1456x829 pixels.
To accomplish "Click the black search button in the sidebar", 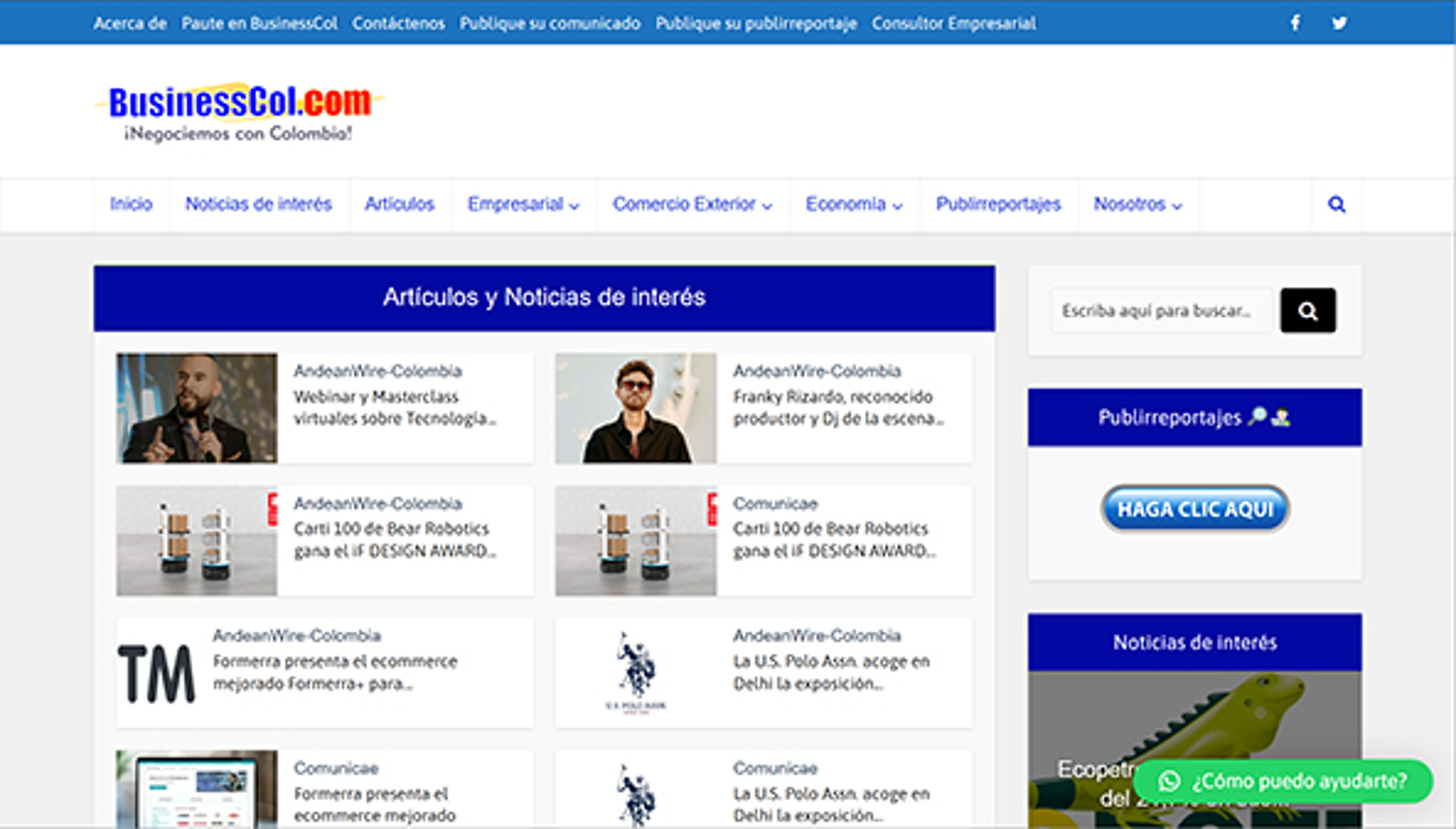I will coord(1308,310).
